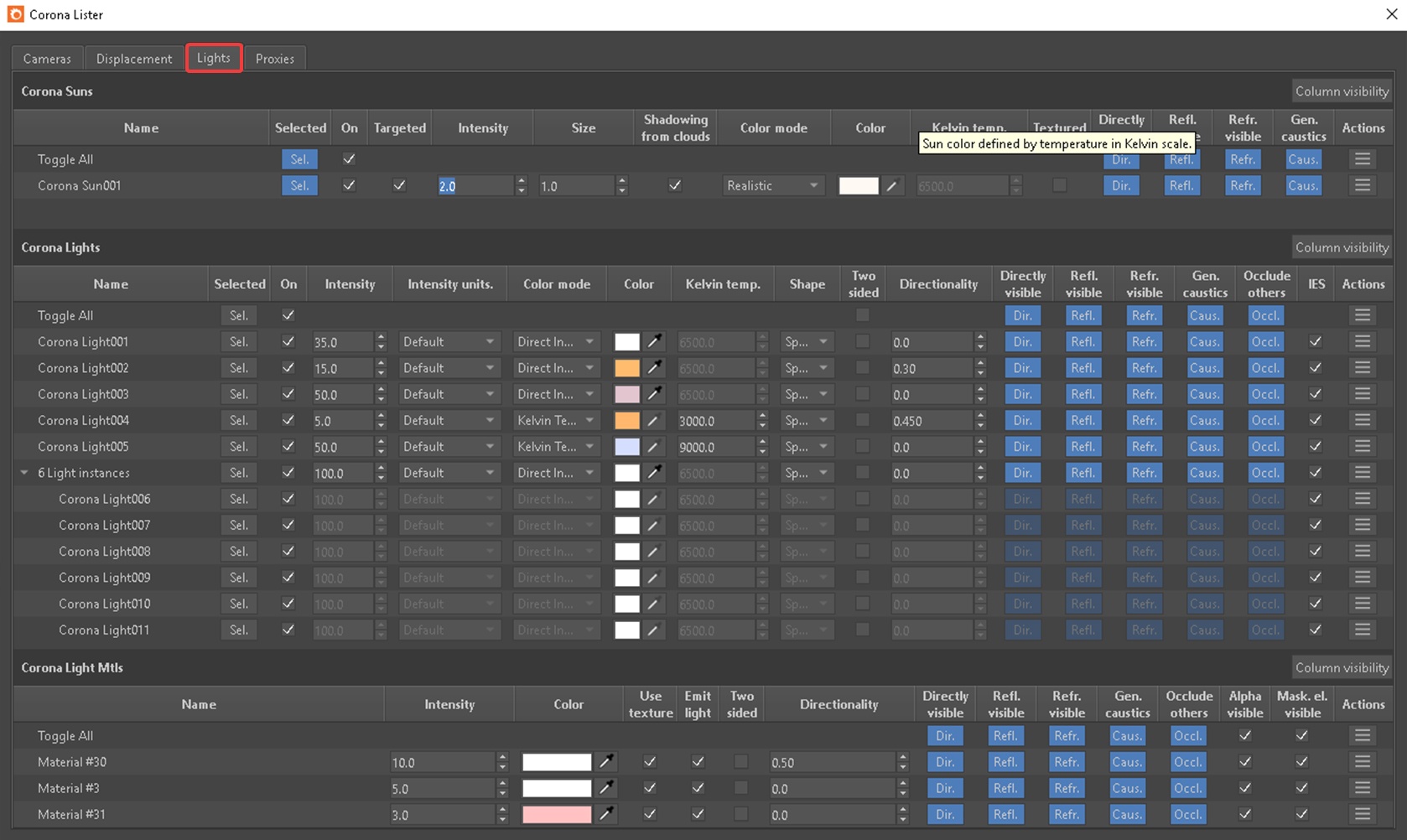Click Caus. button for Material #30
Viewport: 1407px width, 840px height.
coord(1128,762)
